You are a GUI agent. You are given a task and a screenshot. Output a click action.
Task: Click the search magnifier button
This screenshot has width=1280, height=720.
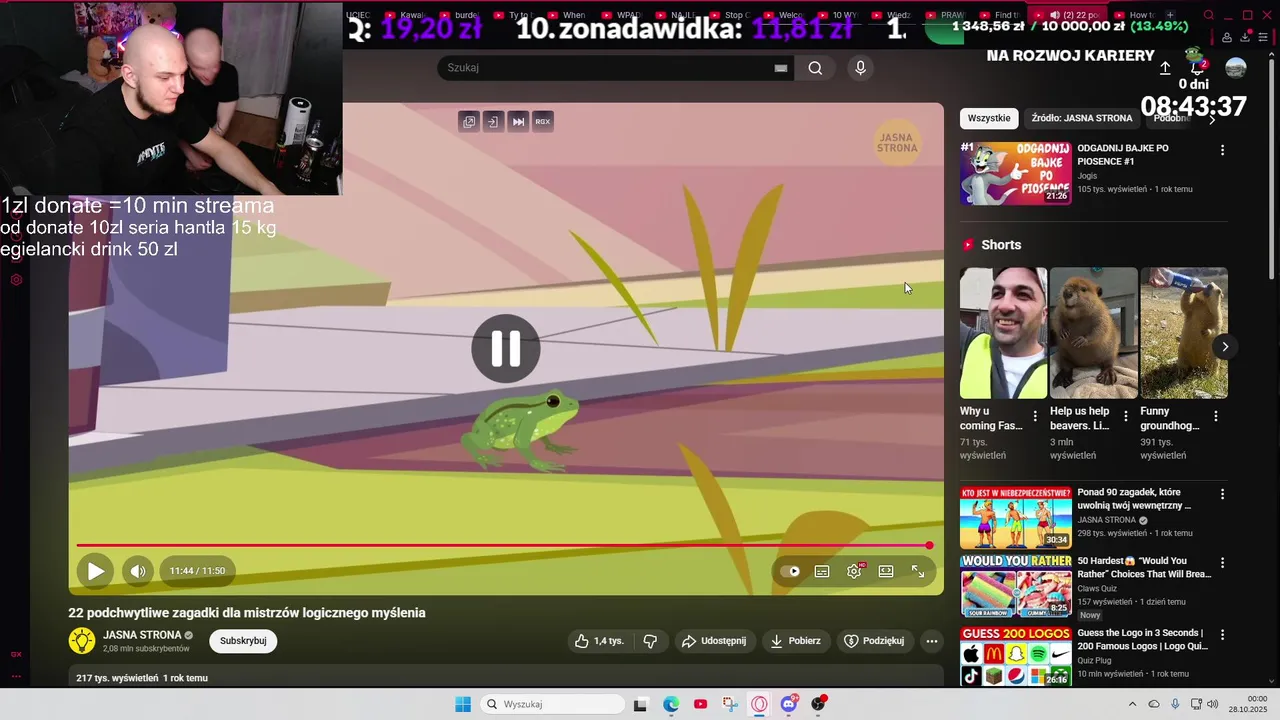[815, 68]
